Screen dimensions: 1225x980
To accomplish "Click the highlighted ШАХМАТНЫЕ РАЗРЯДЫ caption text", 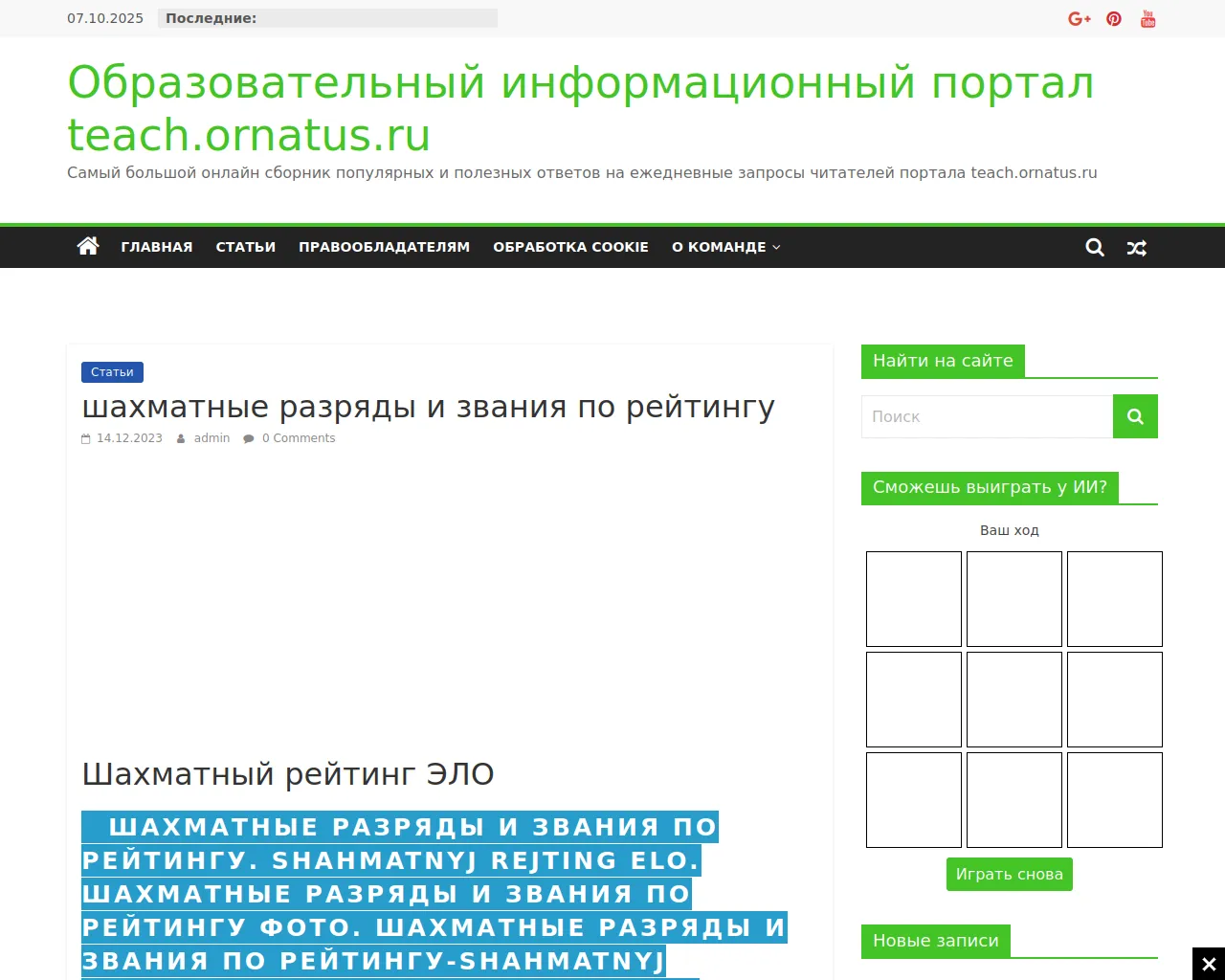I will click(434, 894).
